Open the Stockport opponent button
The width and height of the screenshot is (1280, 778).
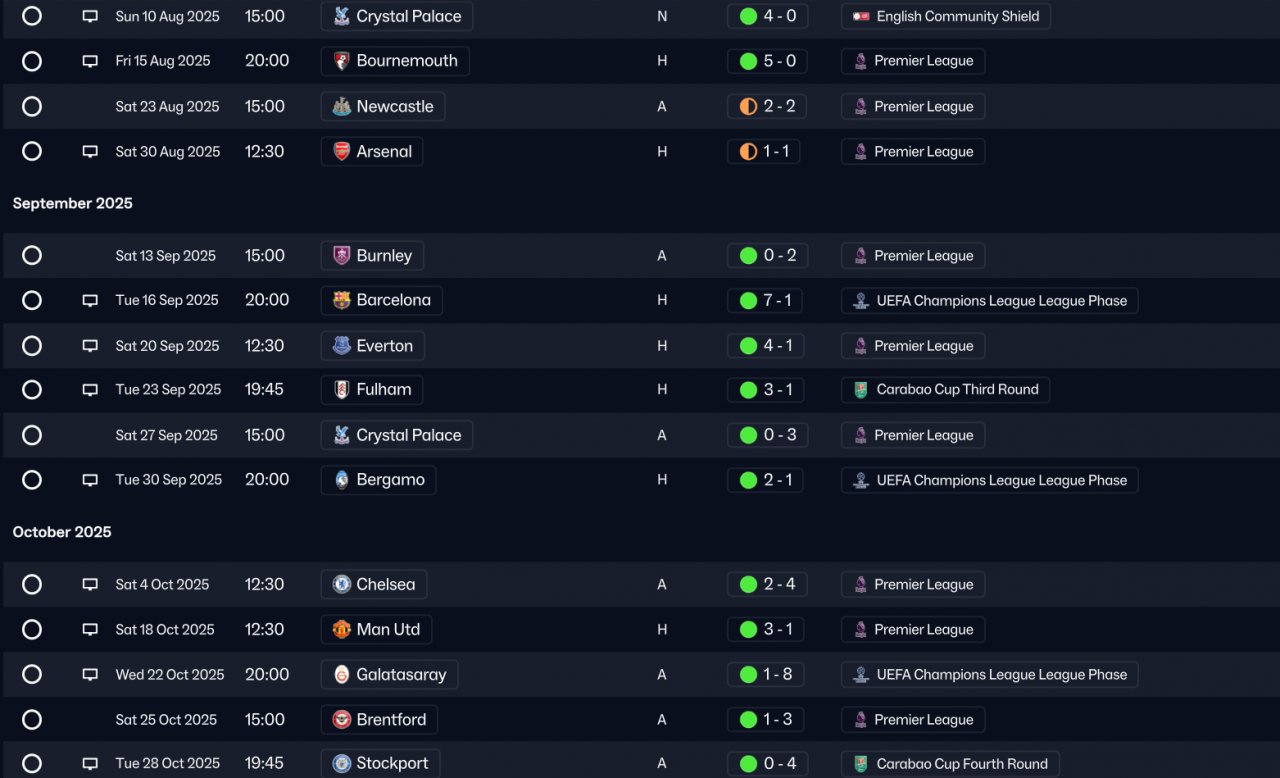click(x=380, y=763)
